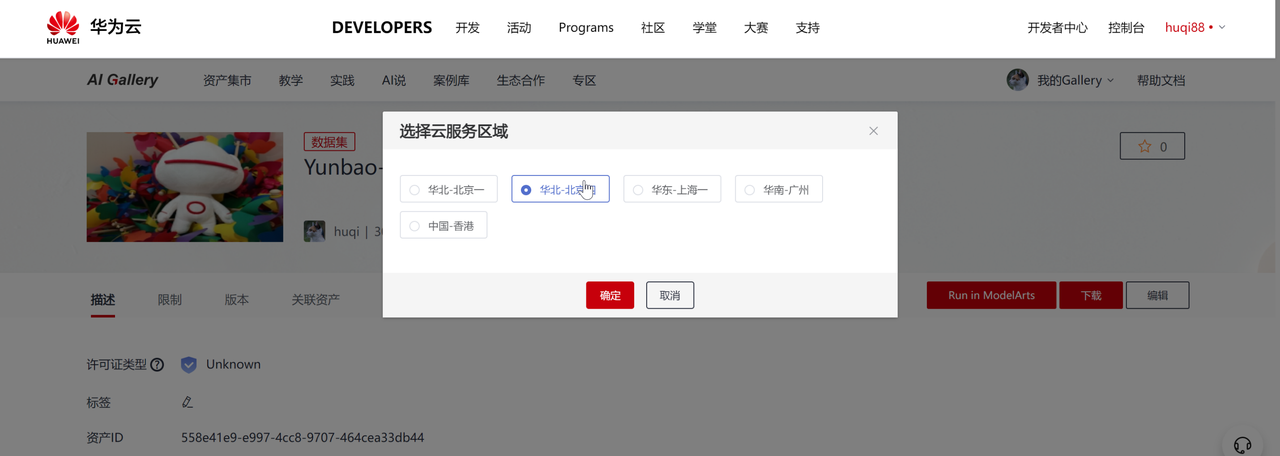Open the 实践 nav item
This screenshot has height=456, width=1280.
click(342, 80)
